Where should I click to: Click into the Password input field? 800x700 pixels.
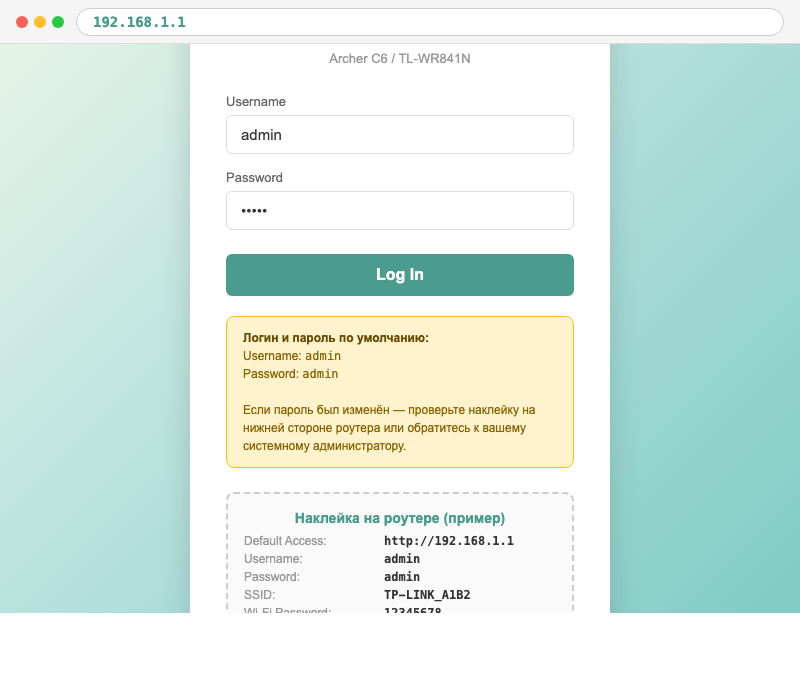pyautogui.click(x=400, y=211)
